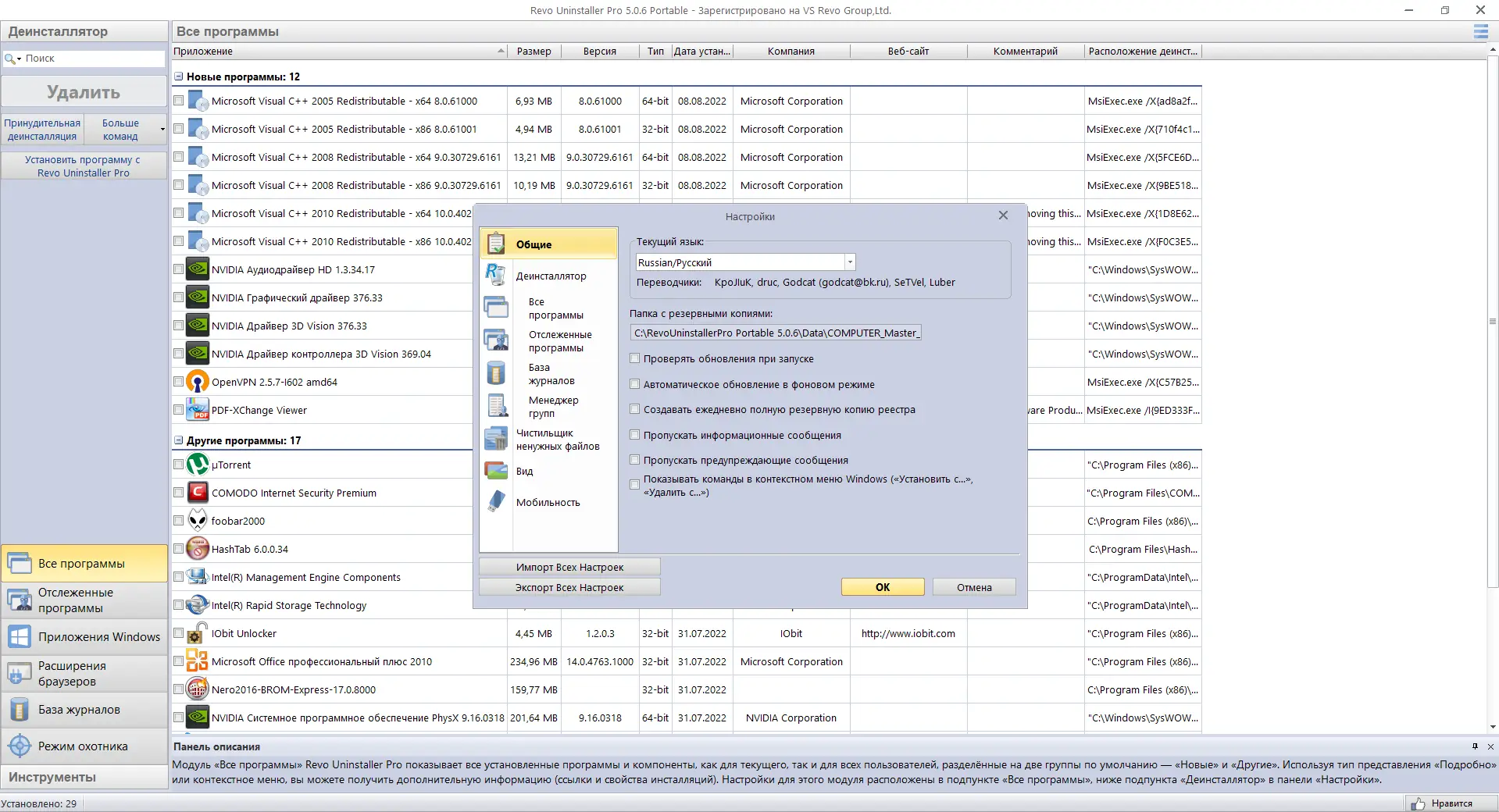Image resolution: width=1499 pixels, height=812 pixels.
Task: Click the Uninstaller settings icon in dialog
Action: pyautogui.click(x=496, y=275)
